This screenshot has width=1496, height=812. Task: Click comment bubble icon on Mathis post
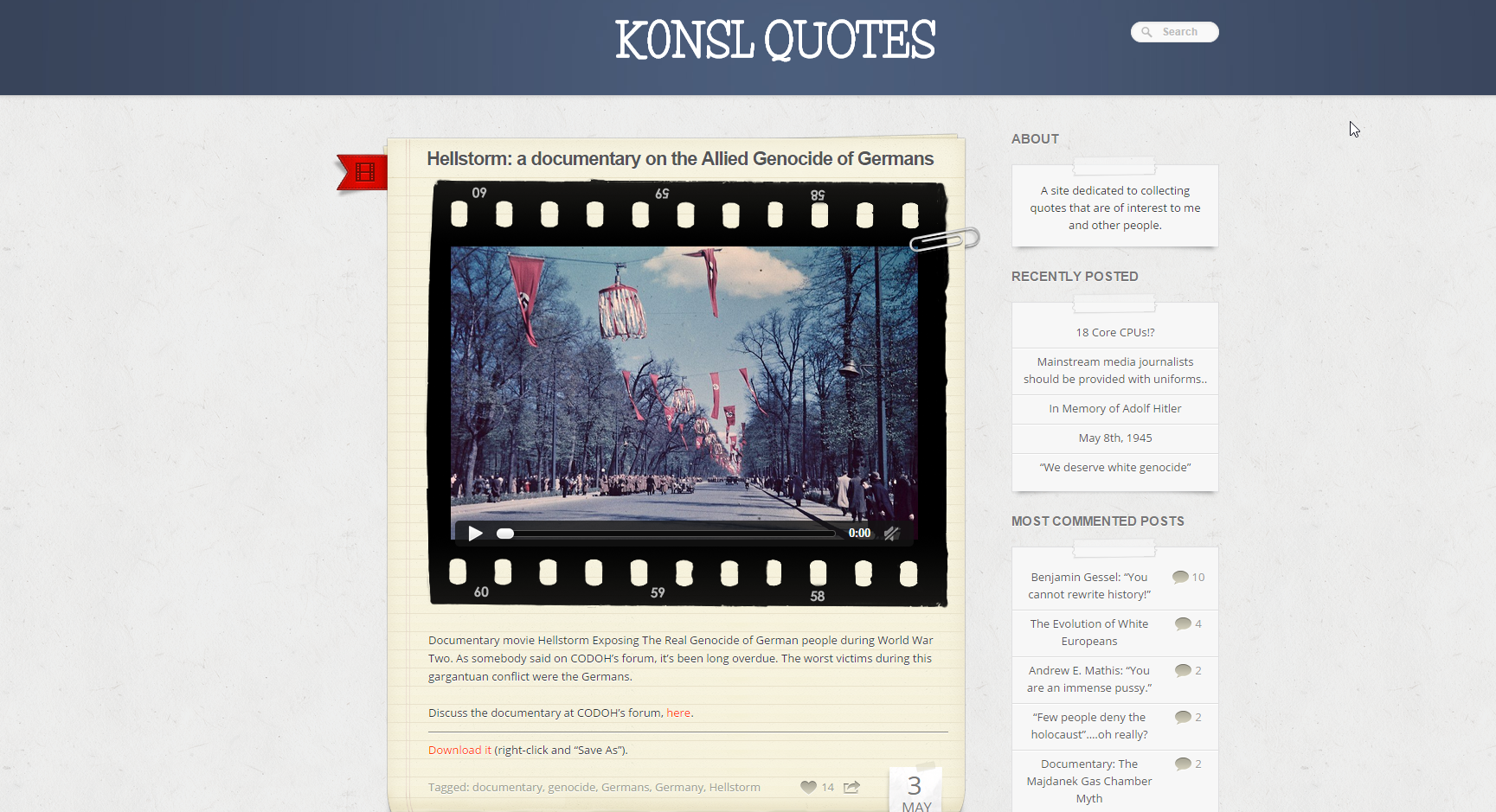pos(1183,670)
